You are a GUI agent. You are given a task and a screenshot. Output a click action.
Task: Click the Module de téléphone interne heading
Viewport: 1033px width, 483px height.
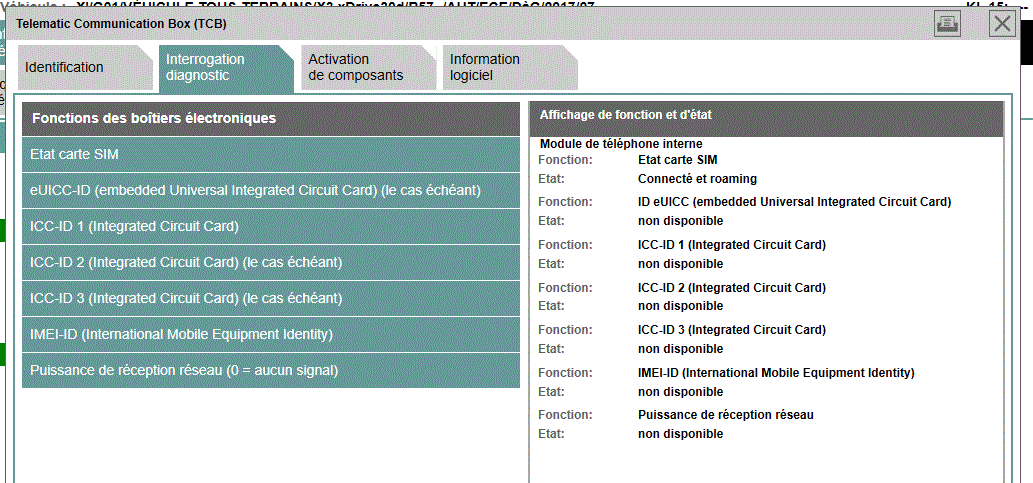tap(621, 144)
